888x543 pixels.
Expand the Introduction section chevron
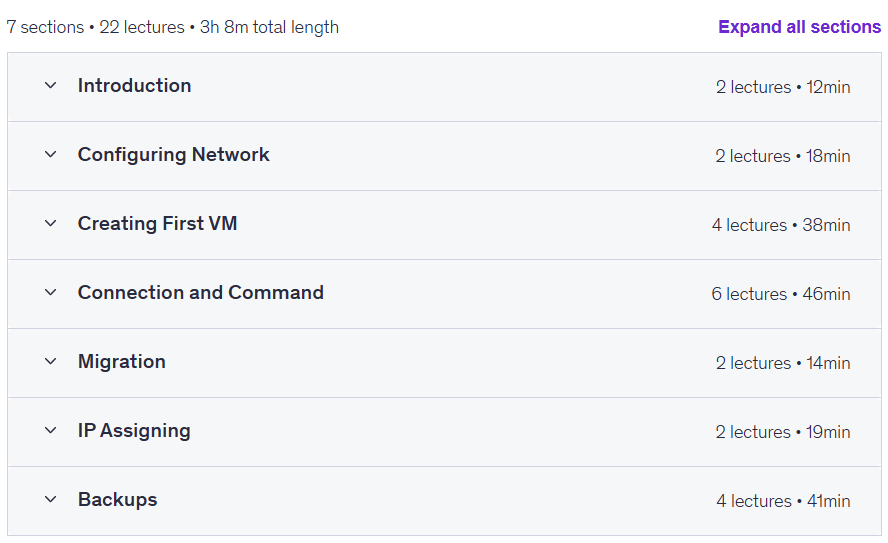[x=50, y=85]
